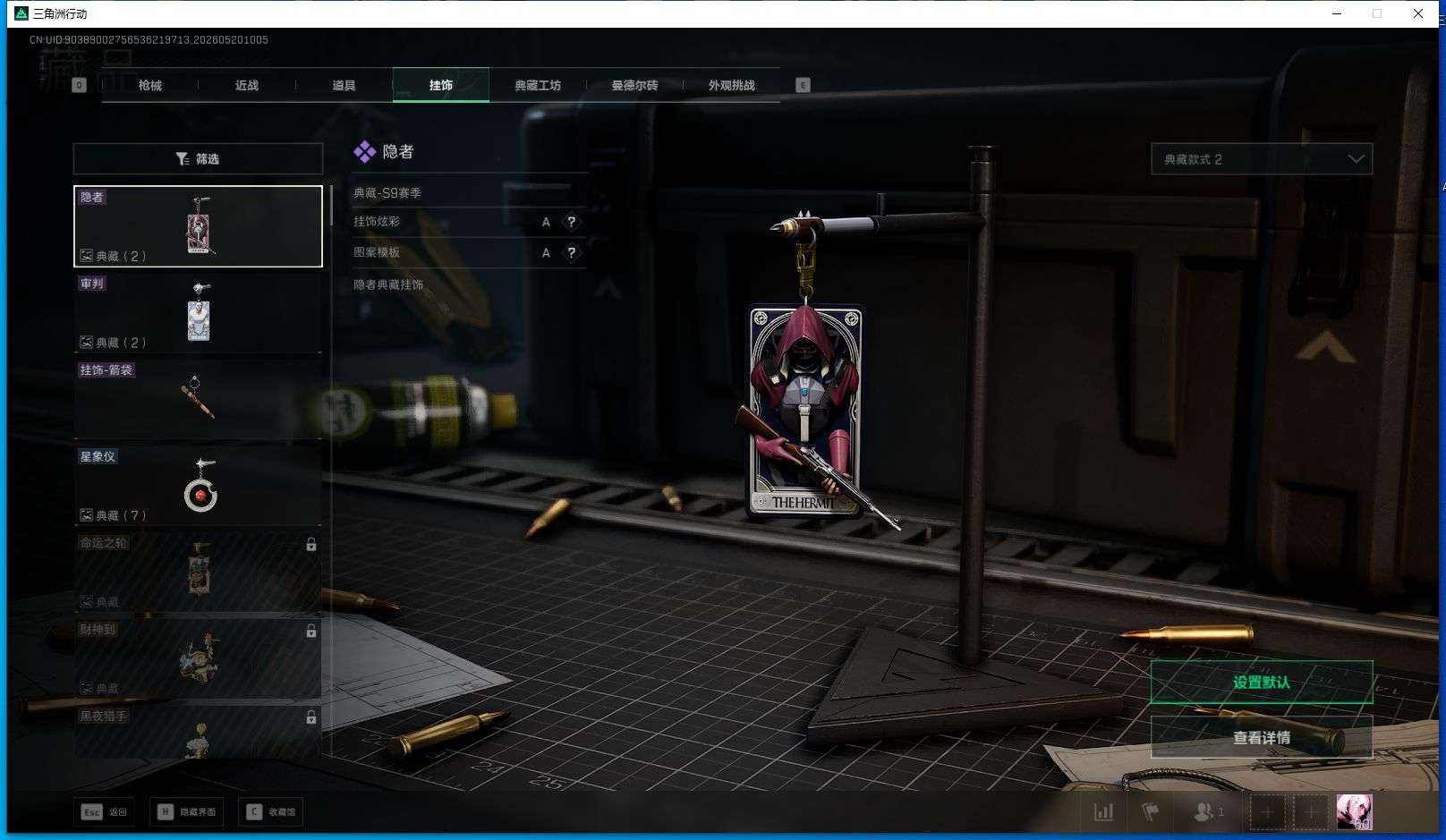
Task: Open the player avatar portrait
Action: pyautogui.click(x=1354, y=812)
